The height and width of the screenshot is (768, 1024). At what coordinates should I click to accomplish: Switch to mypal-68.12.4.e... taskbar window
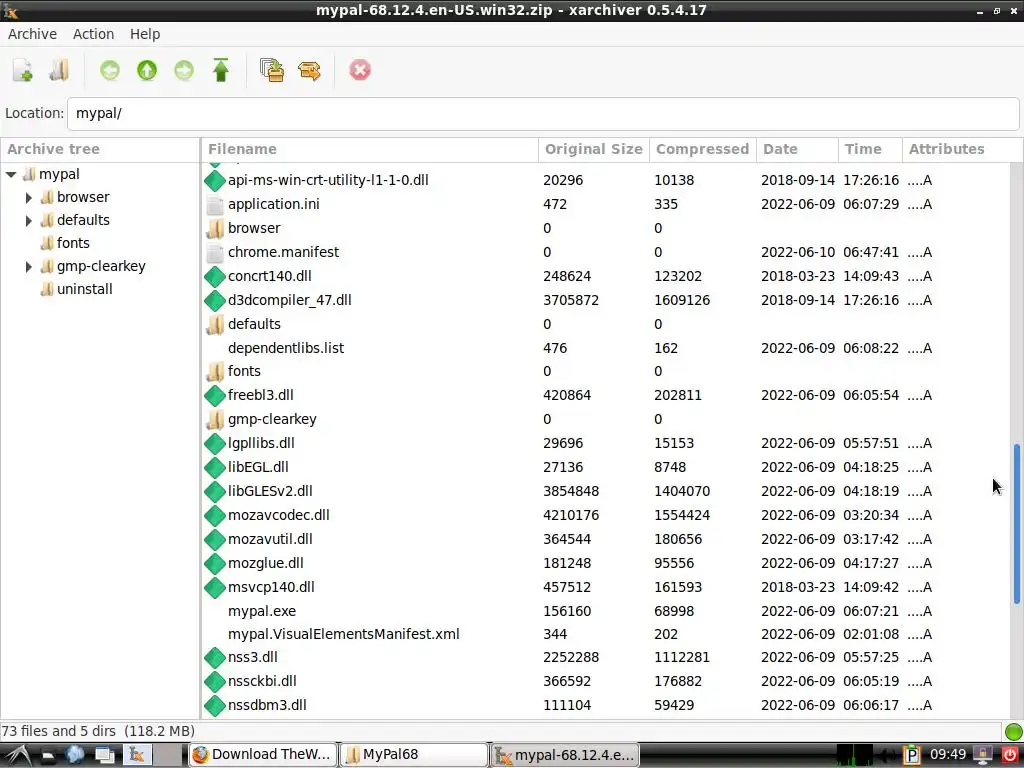[565, 755]
